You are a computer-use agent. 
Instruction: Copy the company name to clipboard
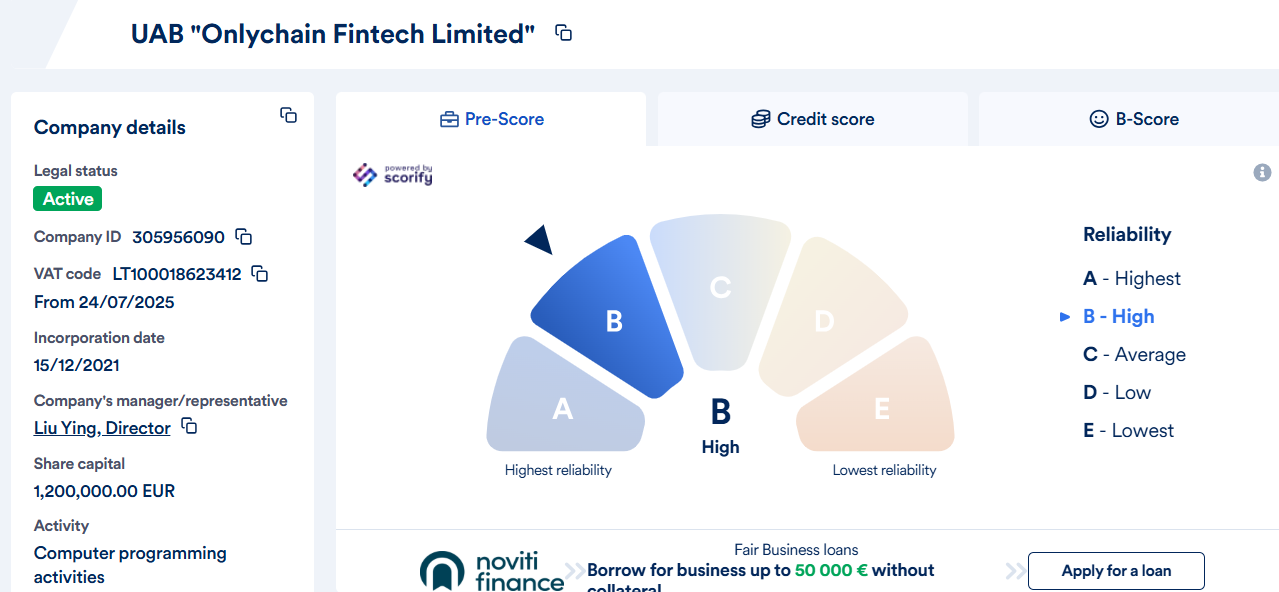tap(563, 32)
